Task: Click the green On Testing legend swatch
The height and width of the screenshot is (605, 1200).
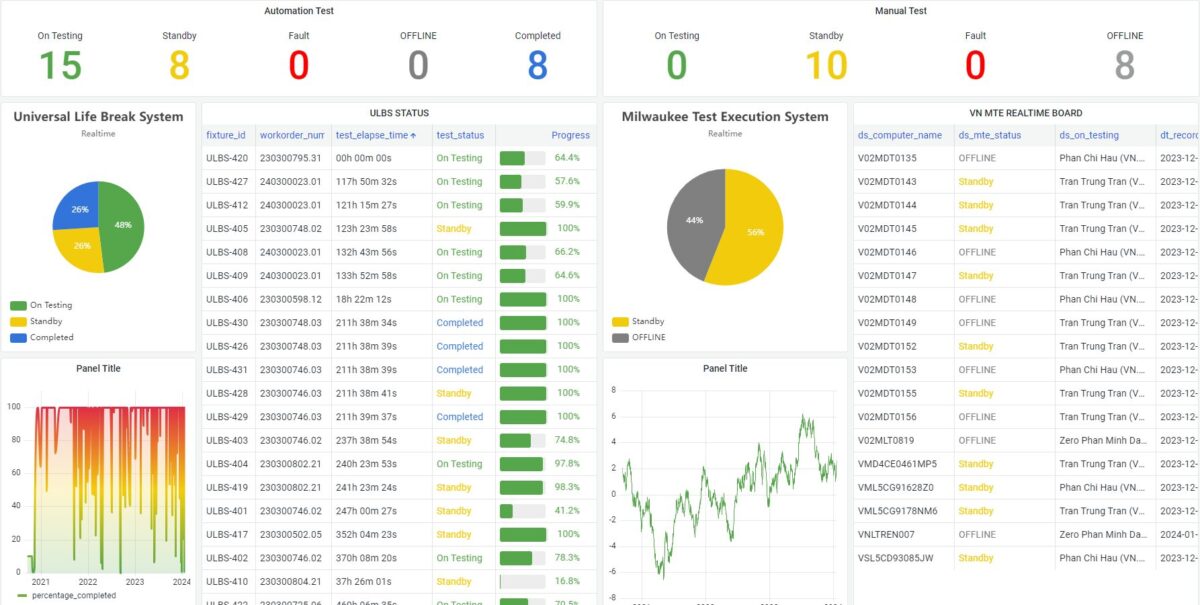Action: [18, 306]
